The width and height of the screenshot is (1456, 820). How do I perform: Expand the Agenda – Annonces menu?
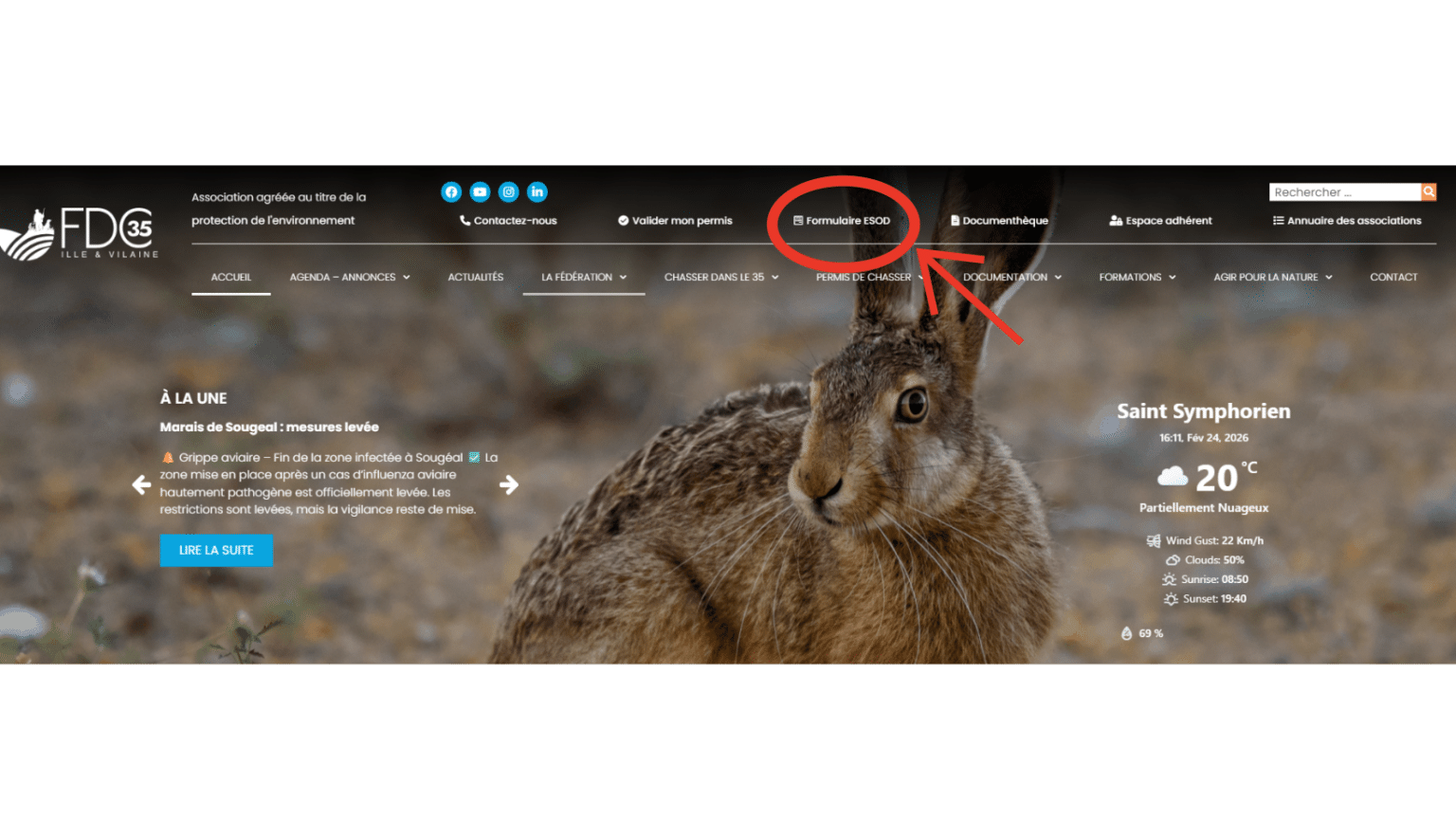coord(350,278)
